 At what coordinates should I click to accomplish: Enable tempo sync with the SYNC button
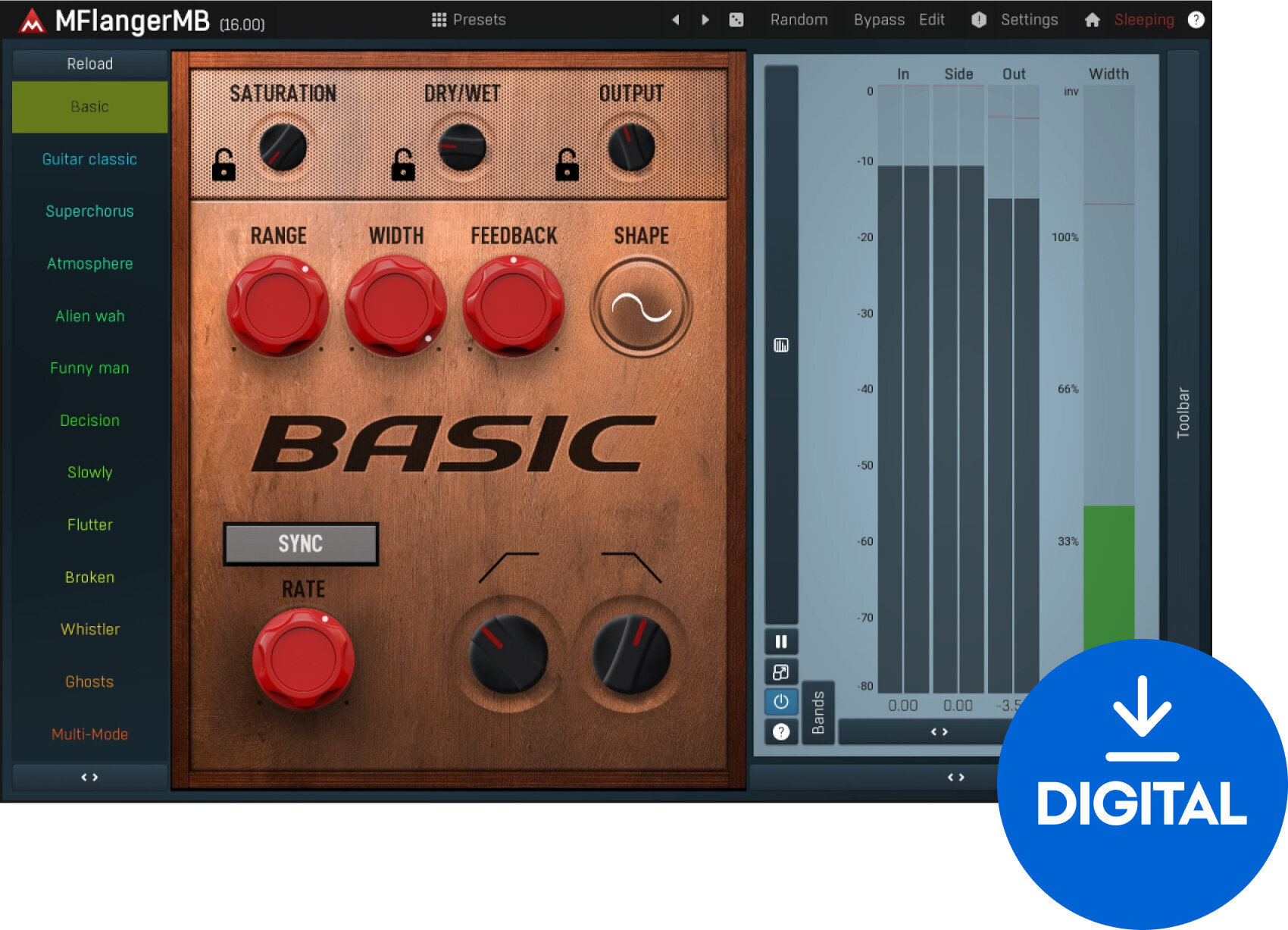click(300, 543)
